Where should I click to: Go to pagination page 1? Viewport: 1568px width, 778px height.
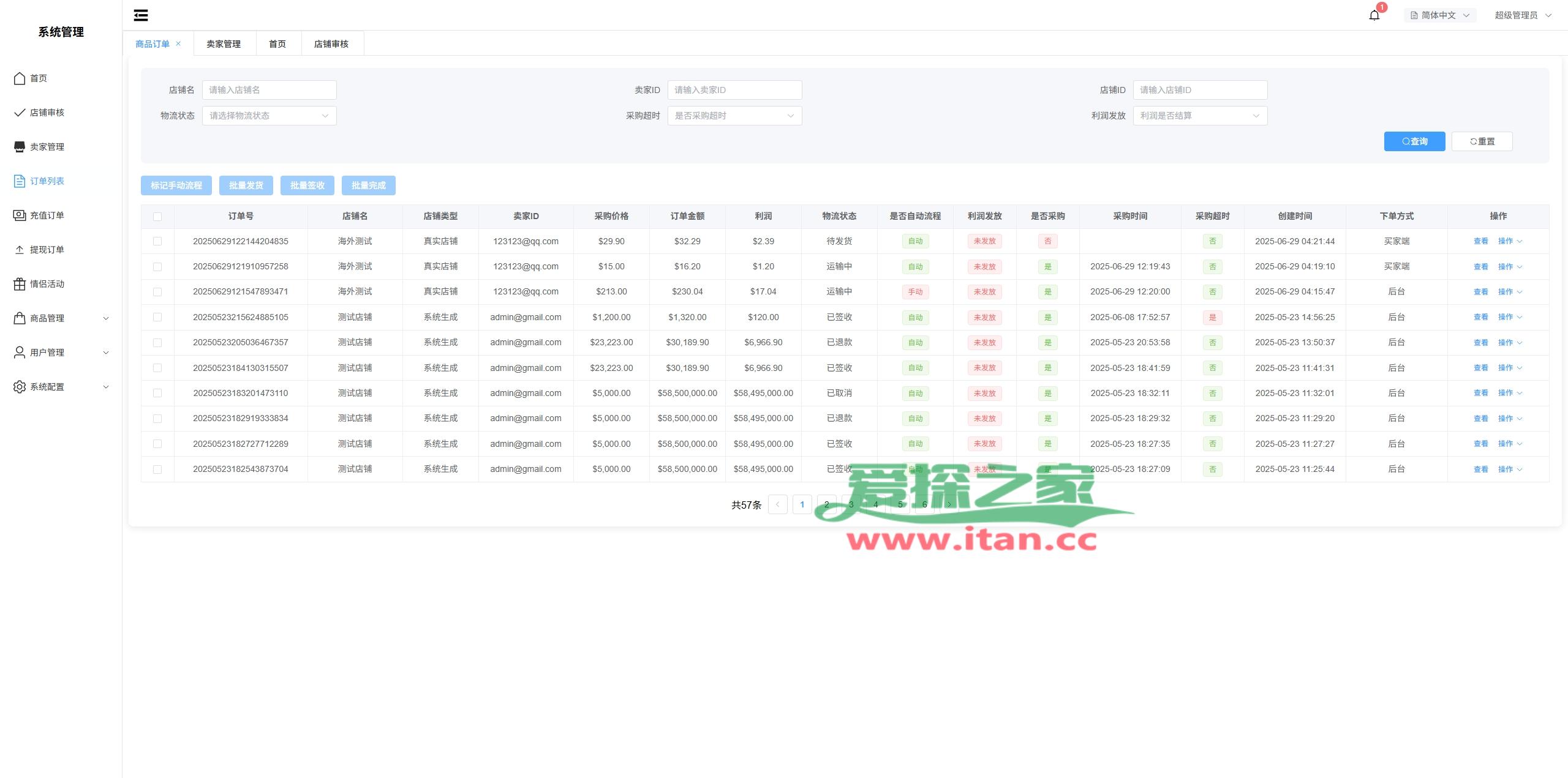pyautogui.click(x=802, y=504)
